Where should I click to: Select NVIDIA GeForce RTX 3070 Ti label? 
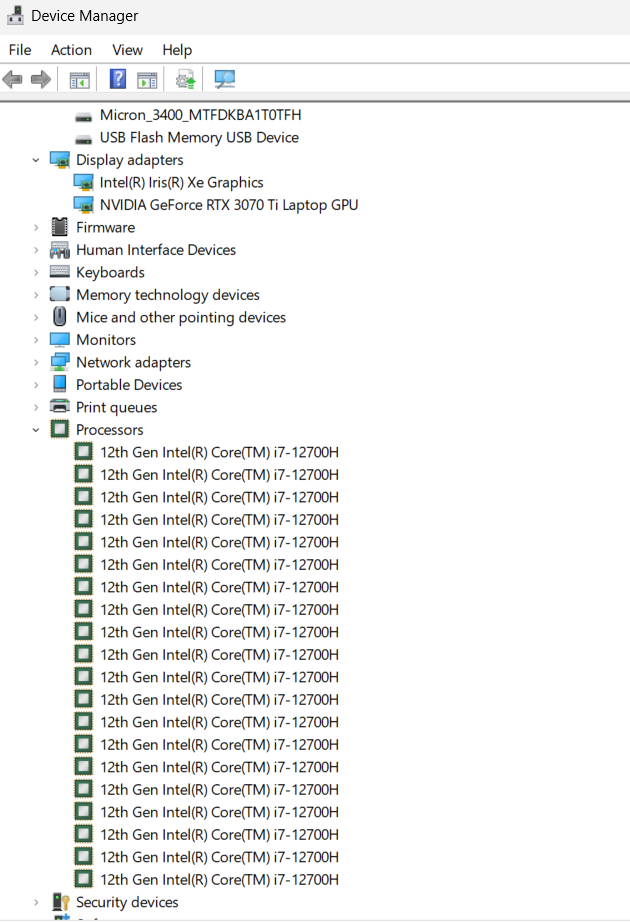[229, 205]
